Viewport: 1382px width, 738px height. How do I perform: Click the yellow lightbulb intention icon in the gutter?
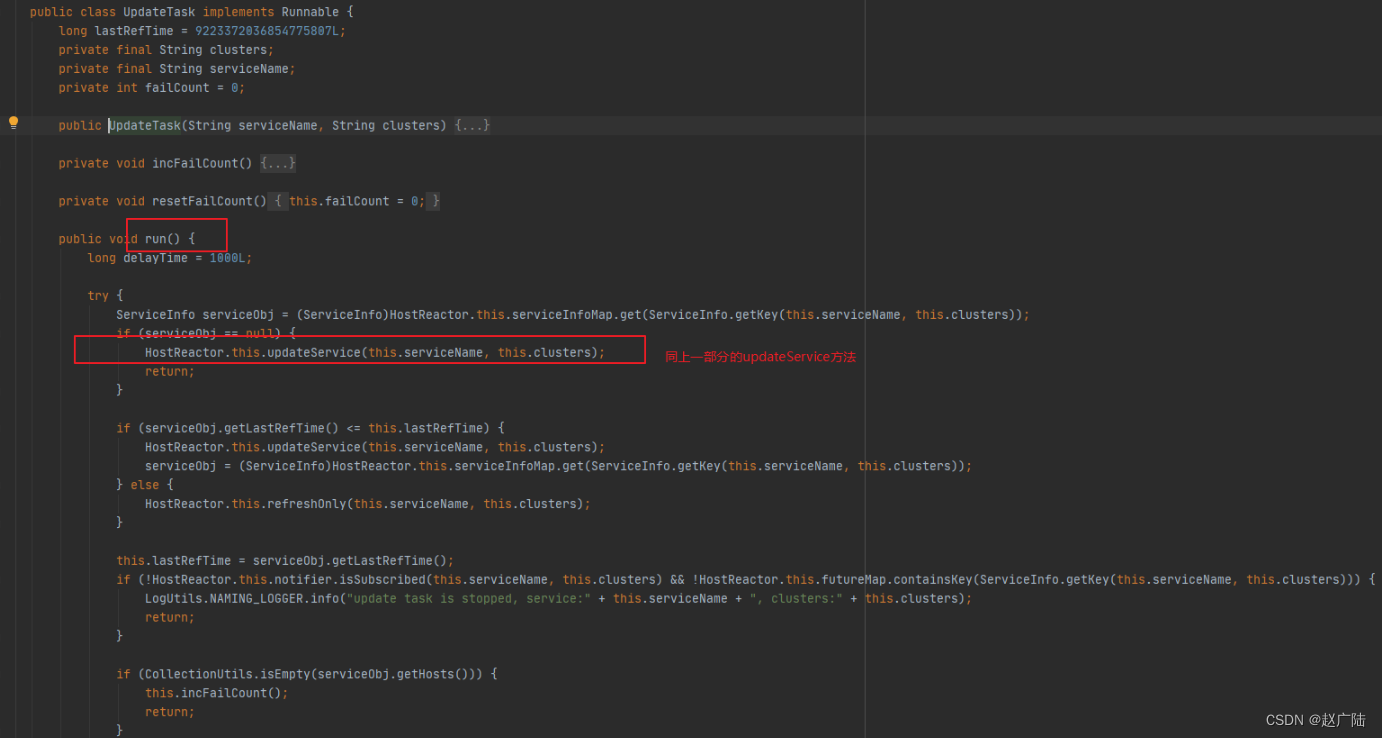click(x=14, y=123)
